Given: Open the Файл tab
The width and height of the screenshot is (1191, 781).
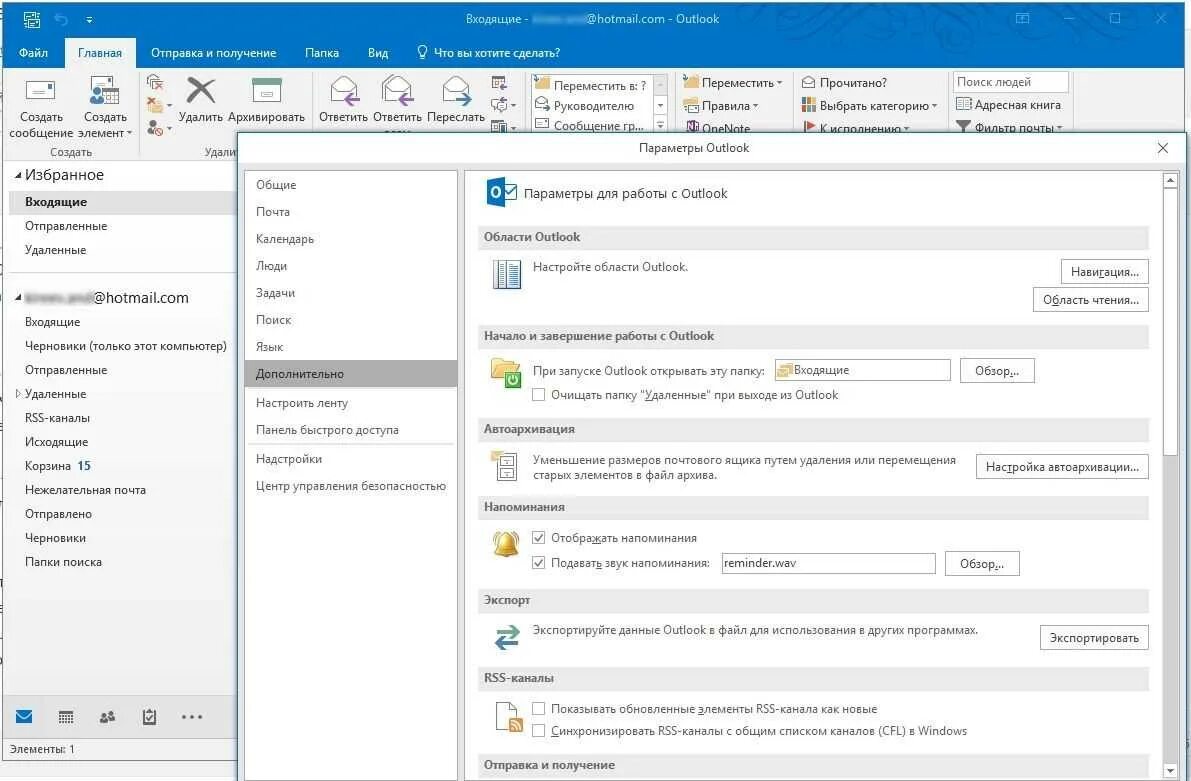Looking at the screenshot, I should (x=33, y=52).
